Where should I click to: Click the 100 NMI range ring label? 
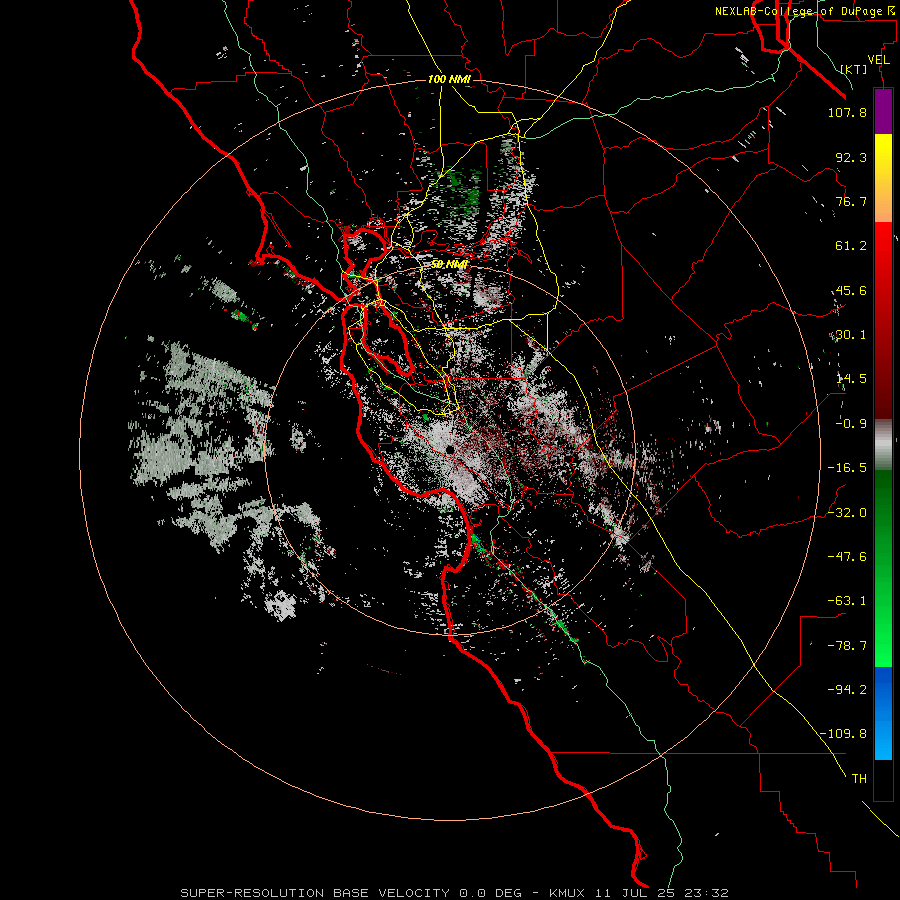point(449,79)
